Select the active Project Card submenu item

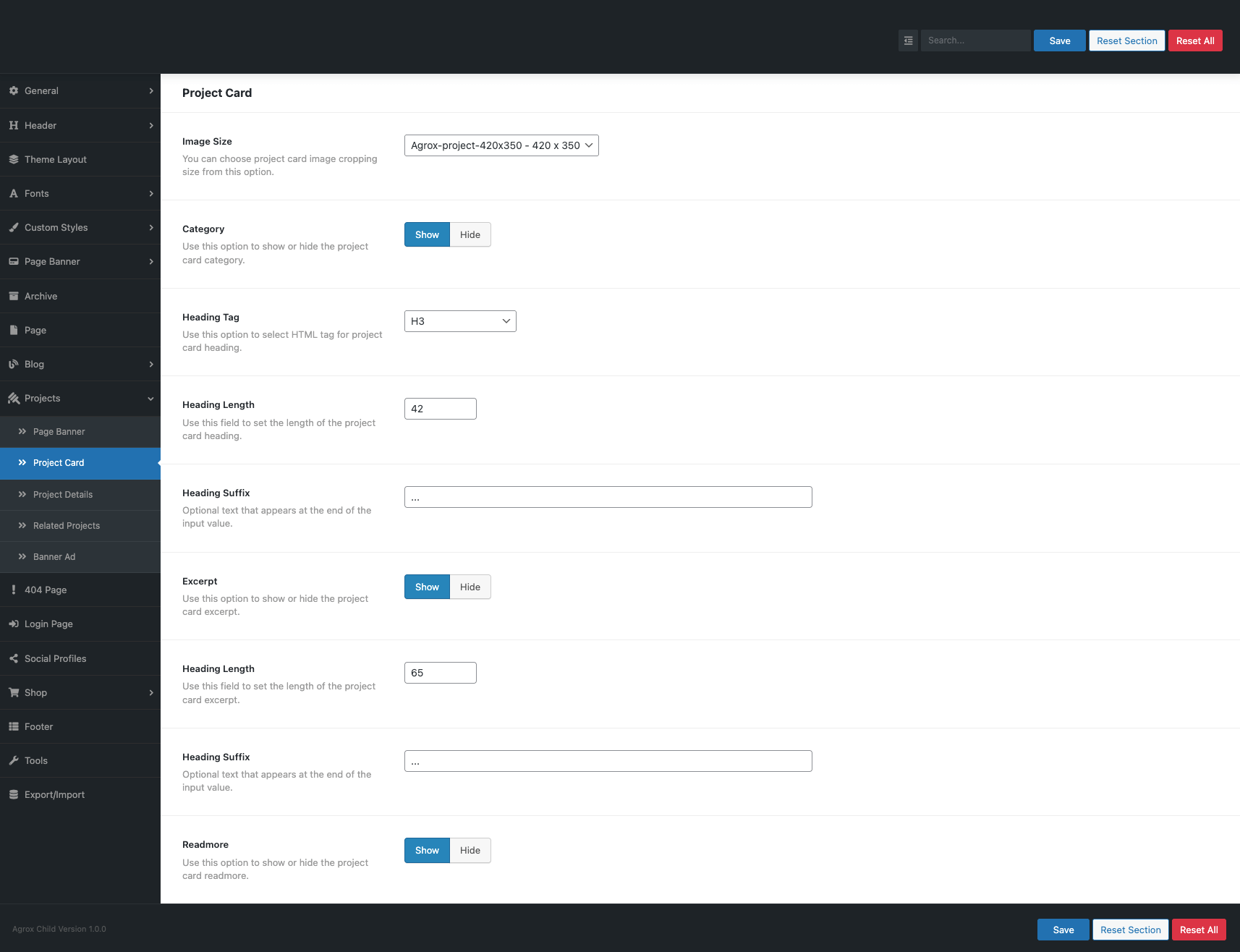[80, 463]
